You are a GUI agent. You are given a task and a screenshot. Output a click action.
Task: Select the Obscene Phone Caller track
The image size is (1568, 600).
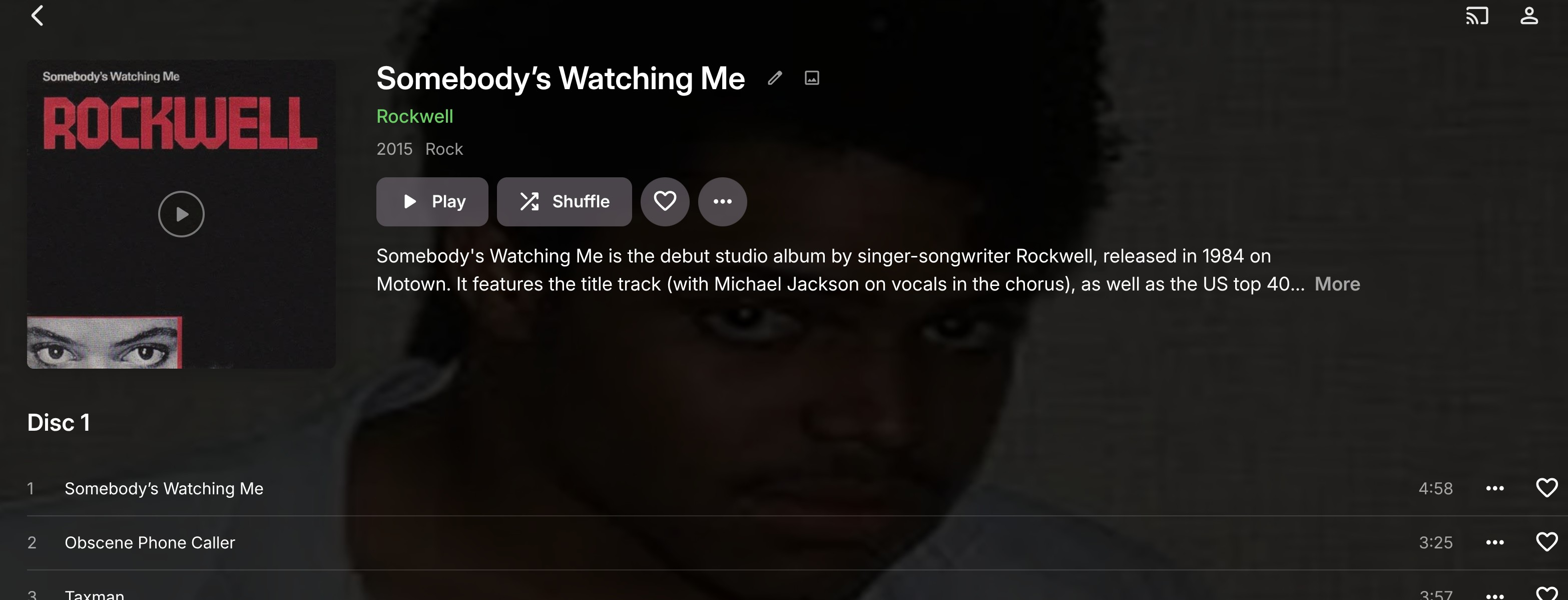pos(150,543)
